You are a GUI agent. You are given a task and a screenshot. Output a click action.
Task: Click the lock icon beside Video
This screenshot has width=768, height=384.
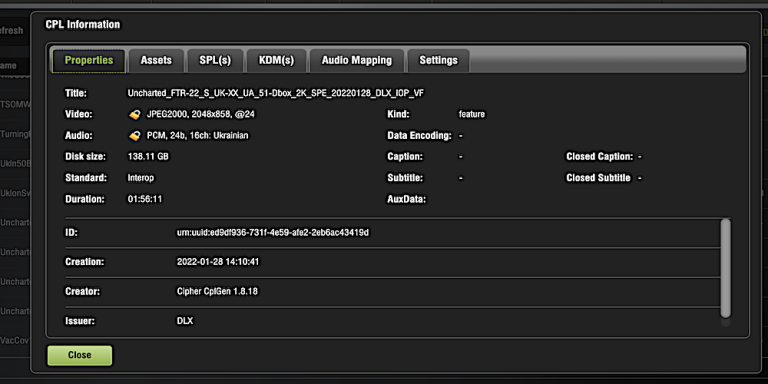tap(135, 115)
